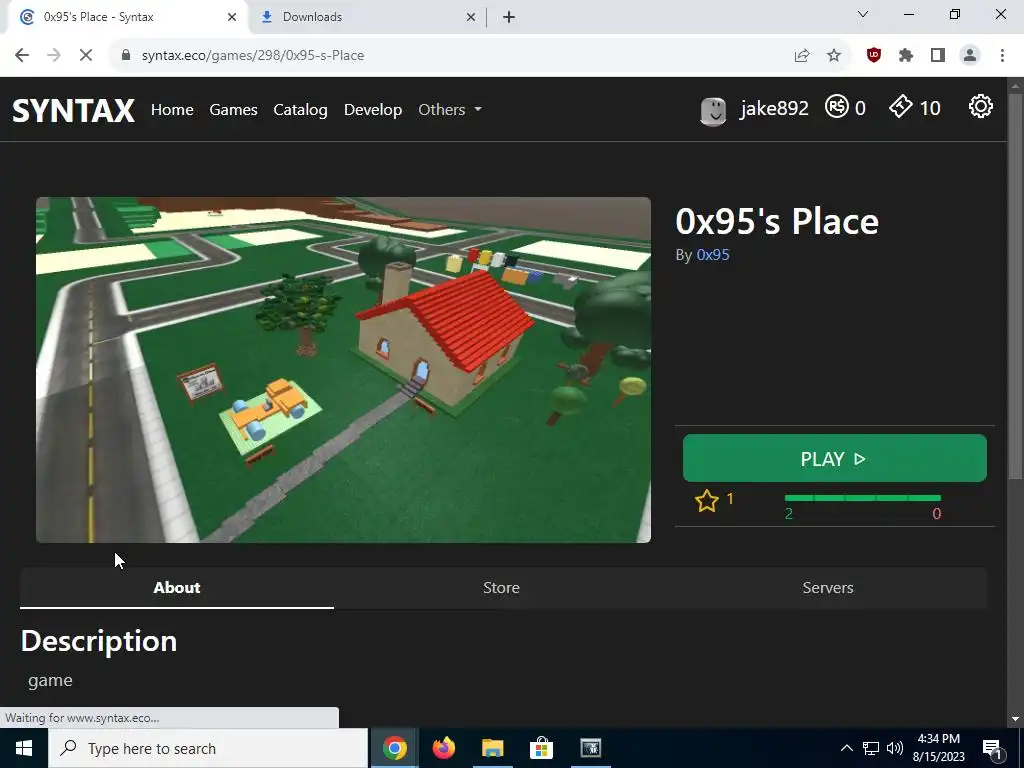The width and height of the screenshot is (1024, 768).
Task: Open Games in the navbar
Action: pyautogui.click(x=233, y=110)
